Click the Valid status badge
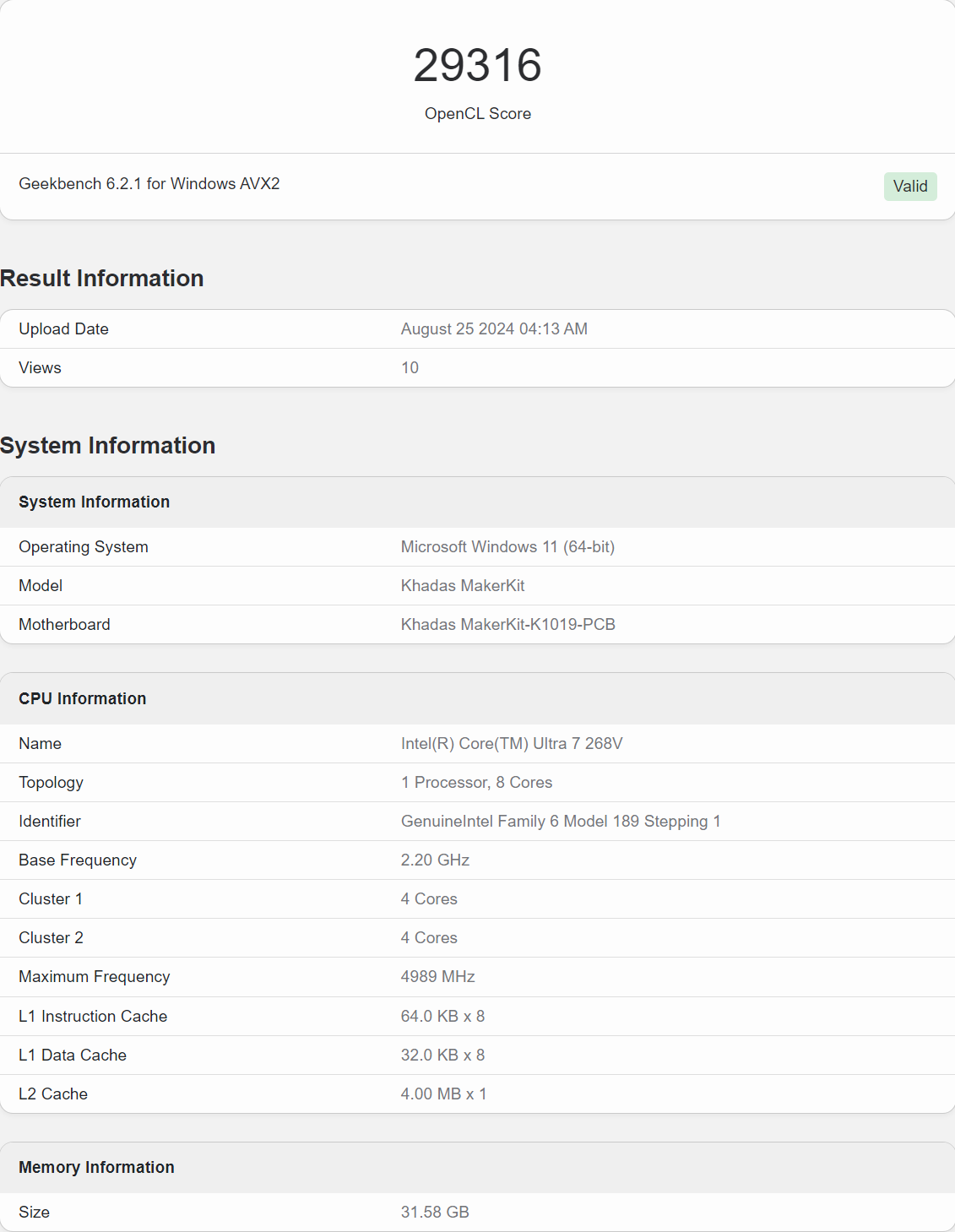 909,187
